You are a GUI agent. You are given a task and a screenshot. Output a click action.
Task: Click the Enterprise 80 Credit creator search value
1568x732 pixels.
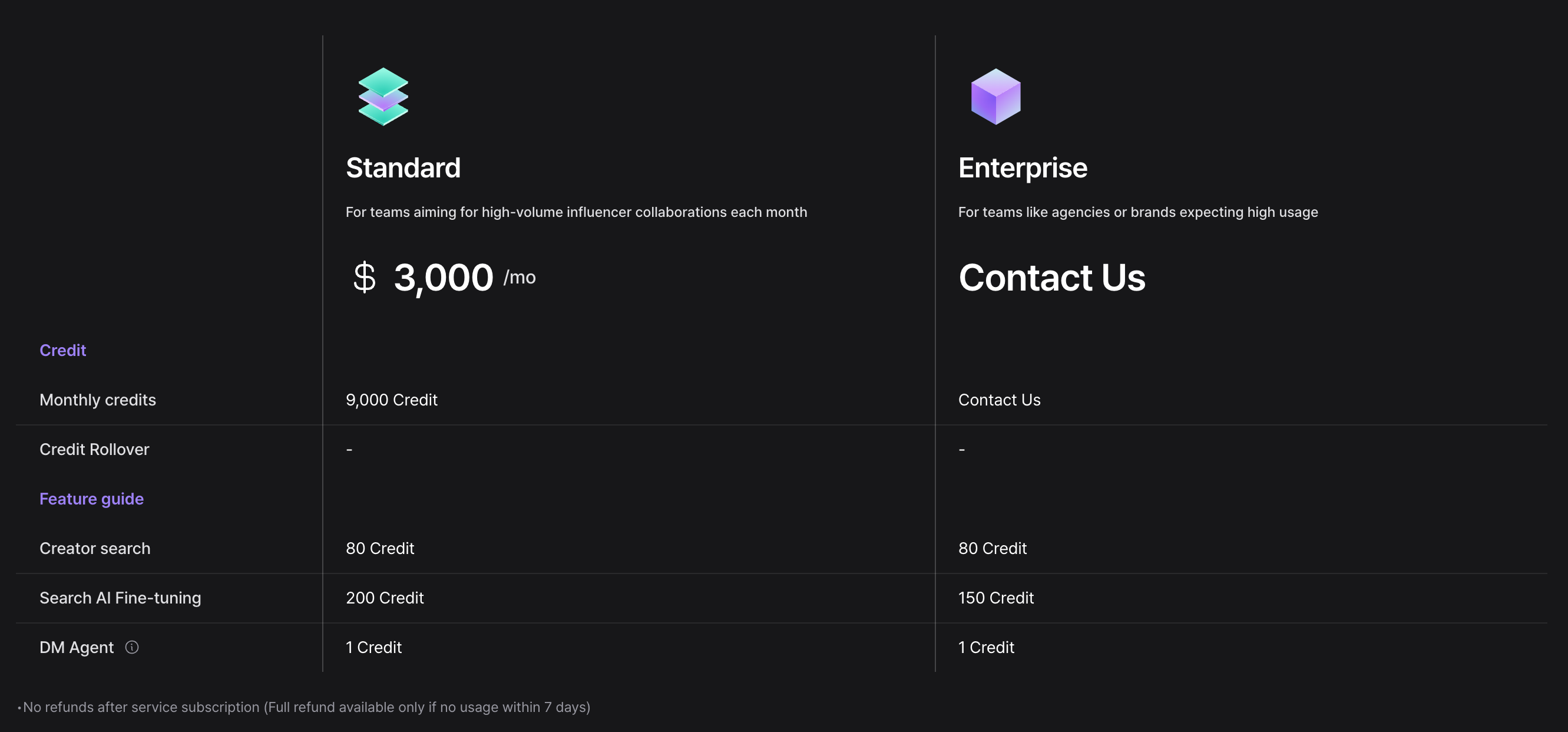tap(992, 548)
